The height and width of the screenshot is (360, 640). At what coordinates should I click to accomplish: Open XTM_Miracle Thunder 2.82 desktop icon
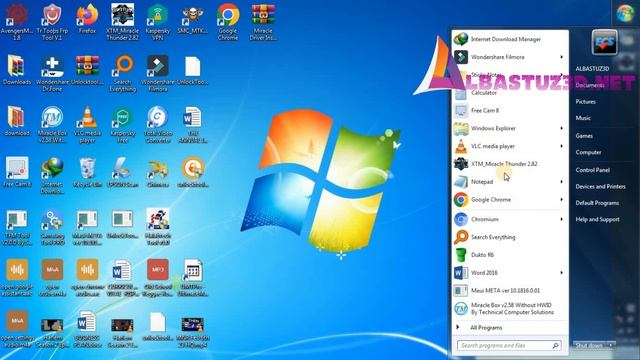point(122,21)
